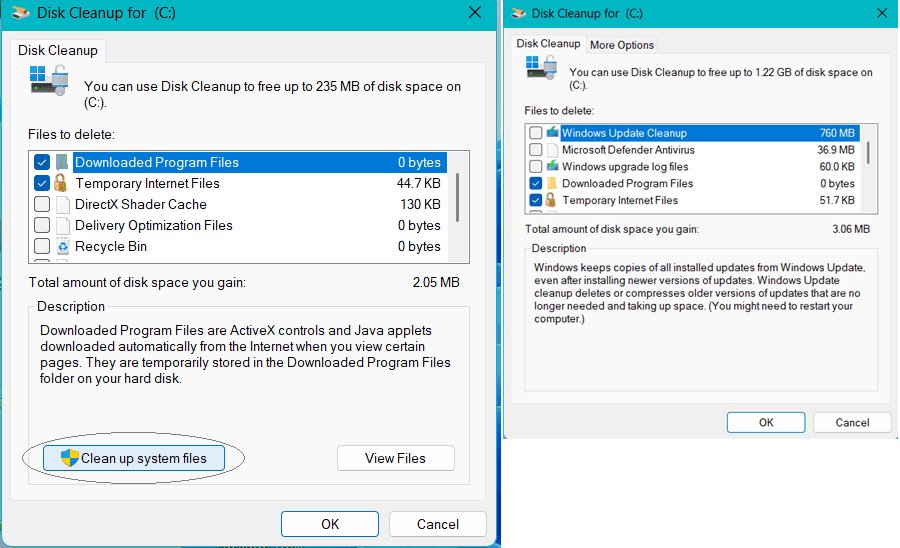Check the Delivery Optimization Files box
This screenshot has width=900, height=548.
click(x=41, y=225)
